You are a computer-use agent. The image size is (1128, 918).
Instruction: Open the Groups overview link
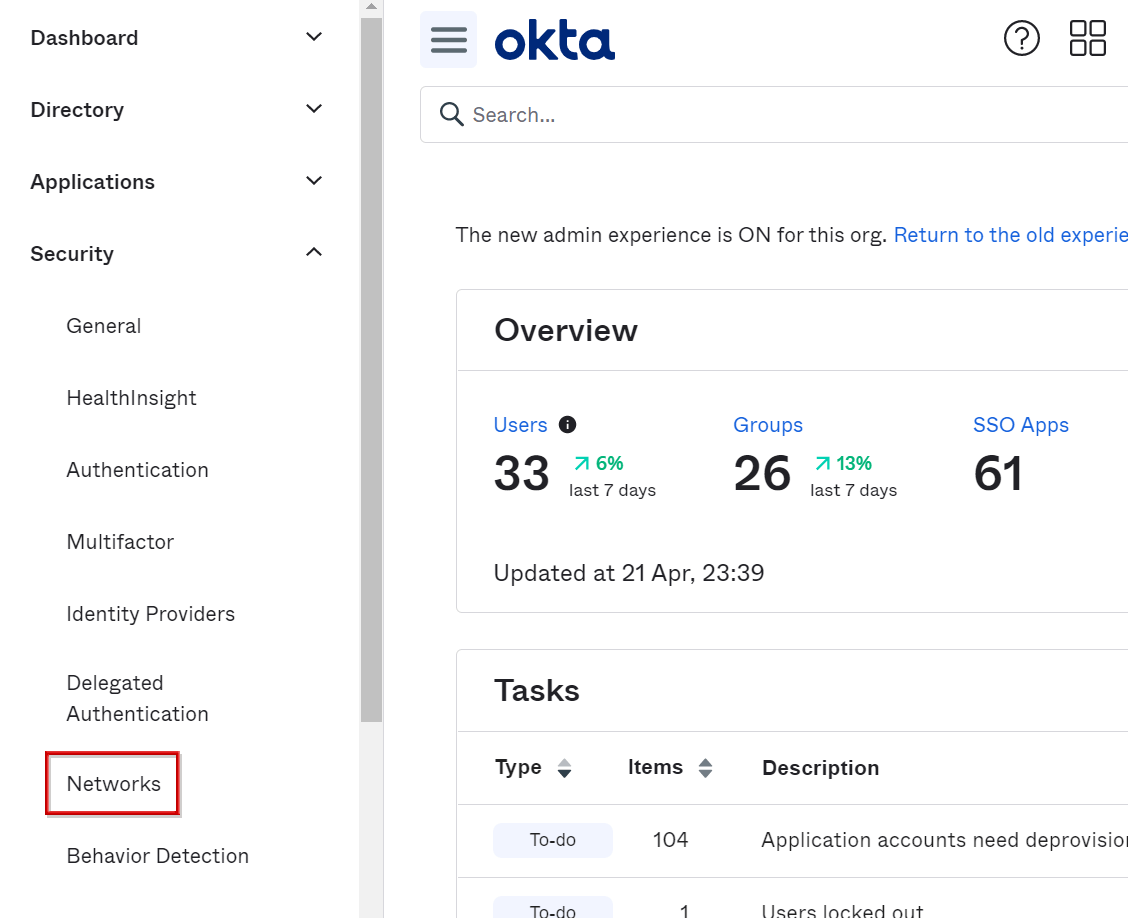coord(767,425)
